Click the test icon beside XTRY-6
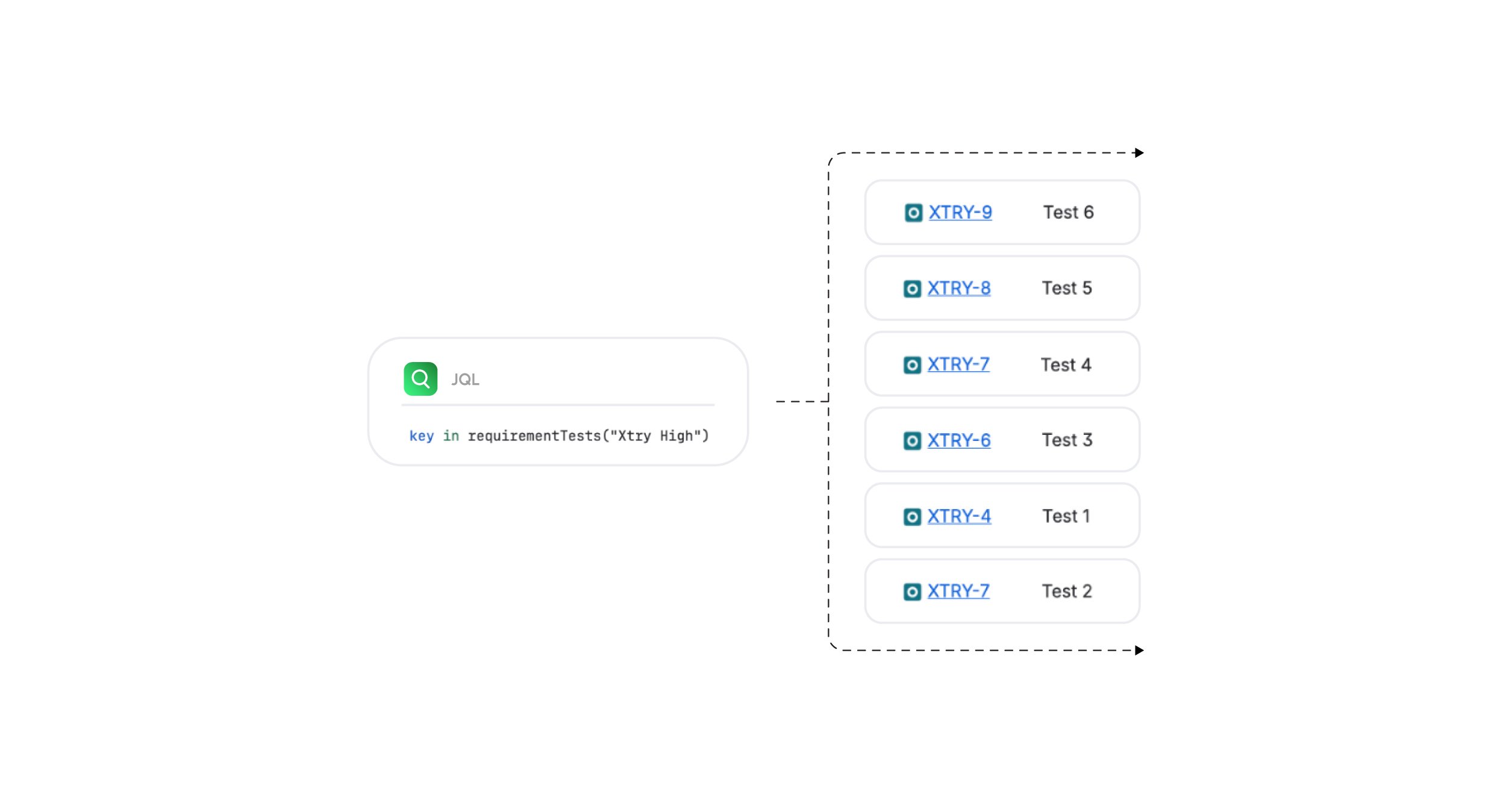Screen dimensions: 1512x803 pyautogui.click(x=912, y=441)
